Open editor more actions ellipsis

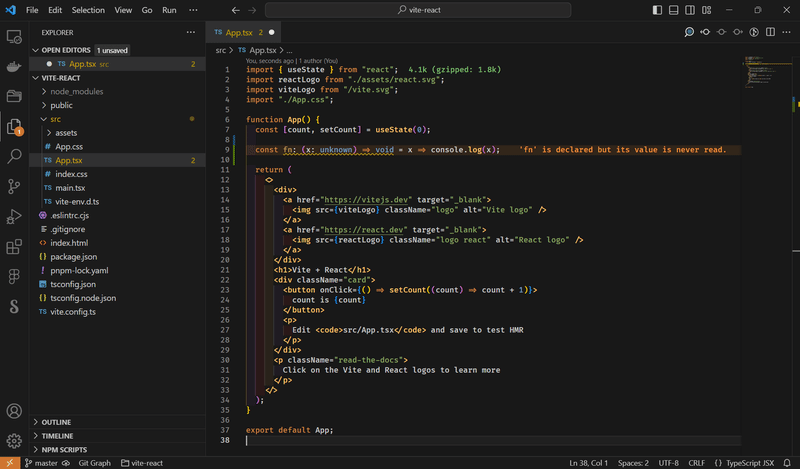(786, 32)
